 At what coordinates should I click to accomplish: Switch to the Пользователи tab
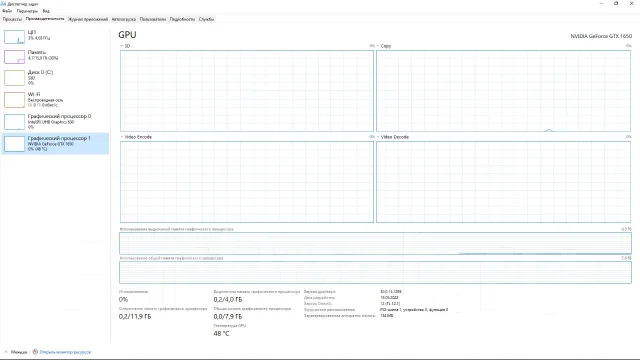153,19
